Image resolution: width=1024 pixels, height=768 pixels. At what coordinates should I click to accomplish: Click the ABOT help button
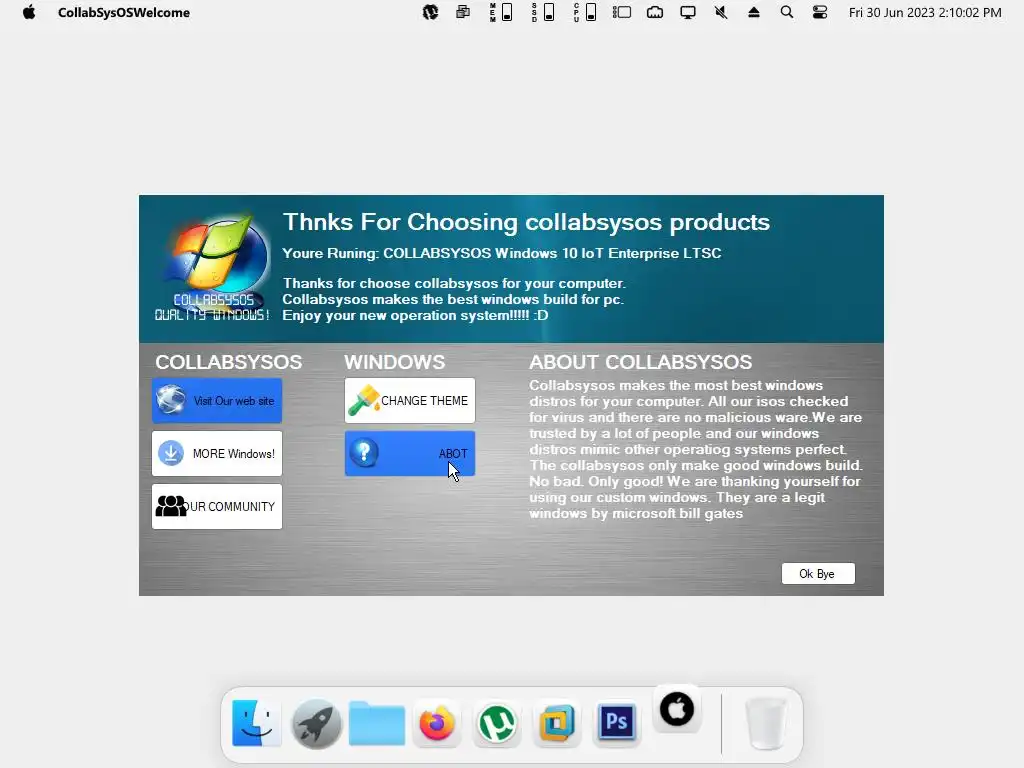click(x=409, y=453)
